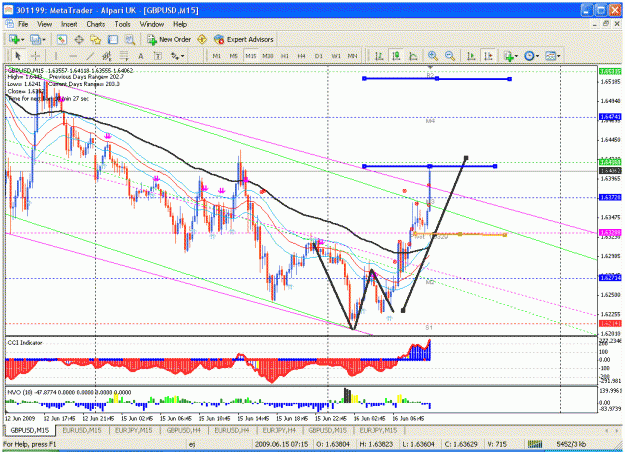This screenshot has width=625, height=452.
Task: Select the Trendline drawing tool
Action: 90,56
